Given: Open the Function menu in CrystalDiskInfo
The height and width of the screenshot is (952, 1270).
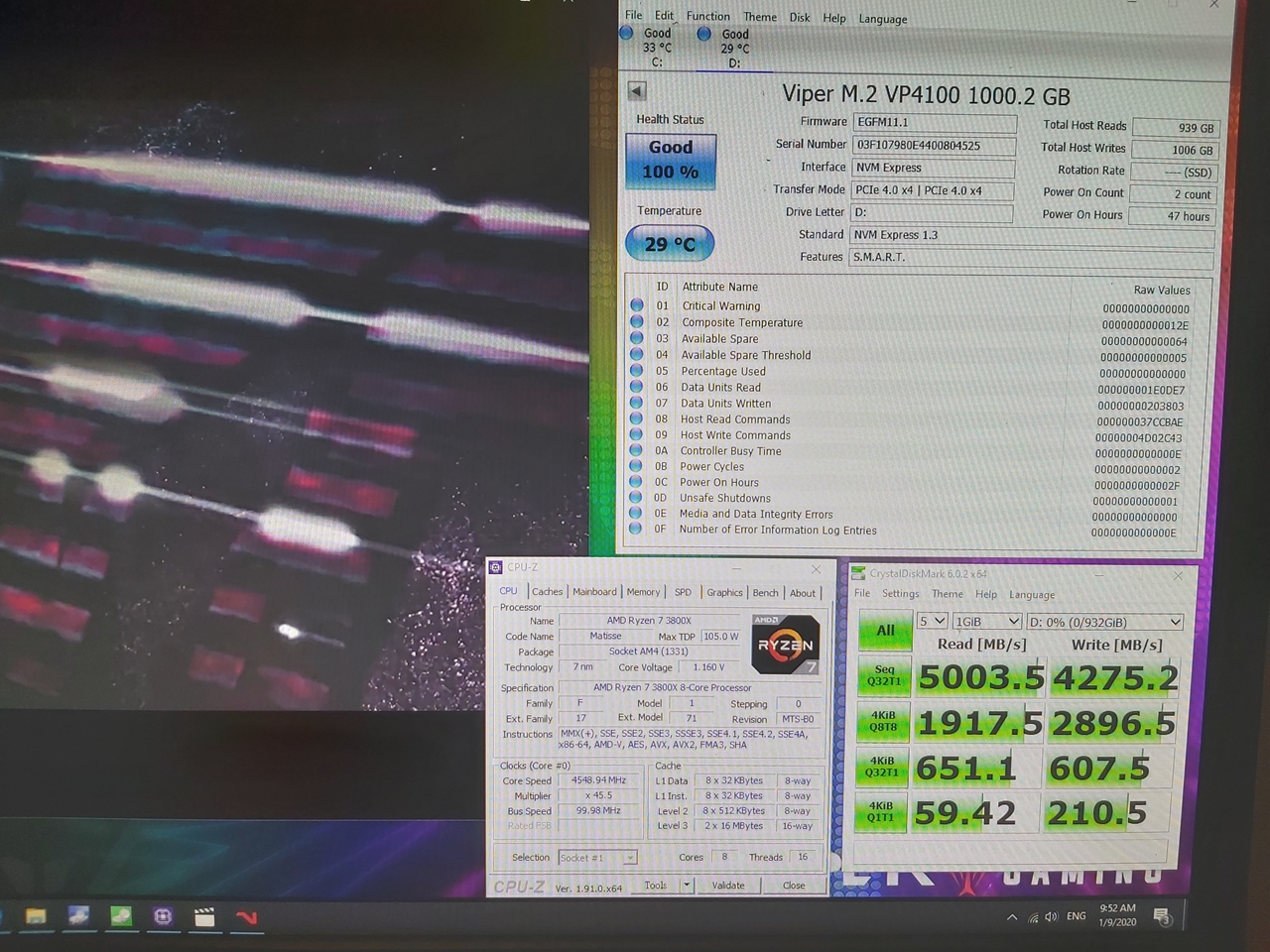Looking at the screenshot, I should pyautogui.click(x=707, y=16).
